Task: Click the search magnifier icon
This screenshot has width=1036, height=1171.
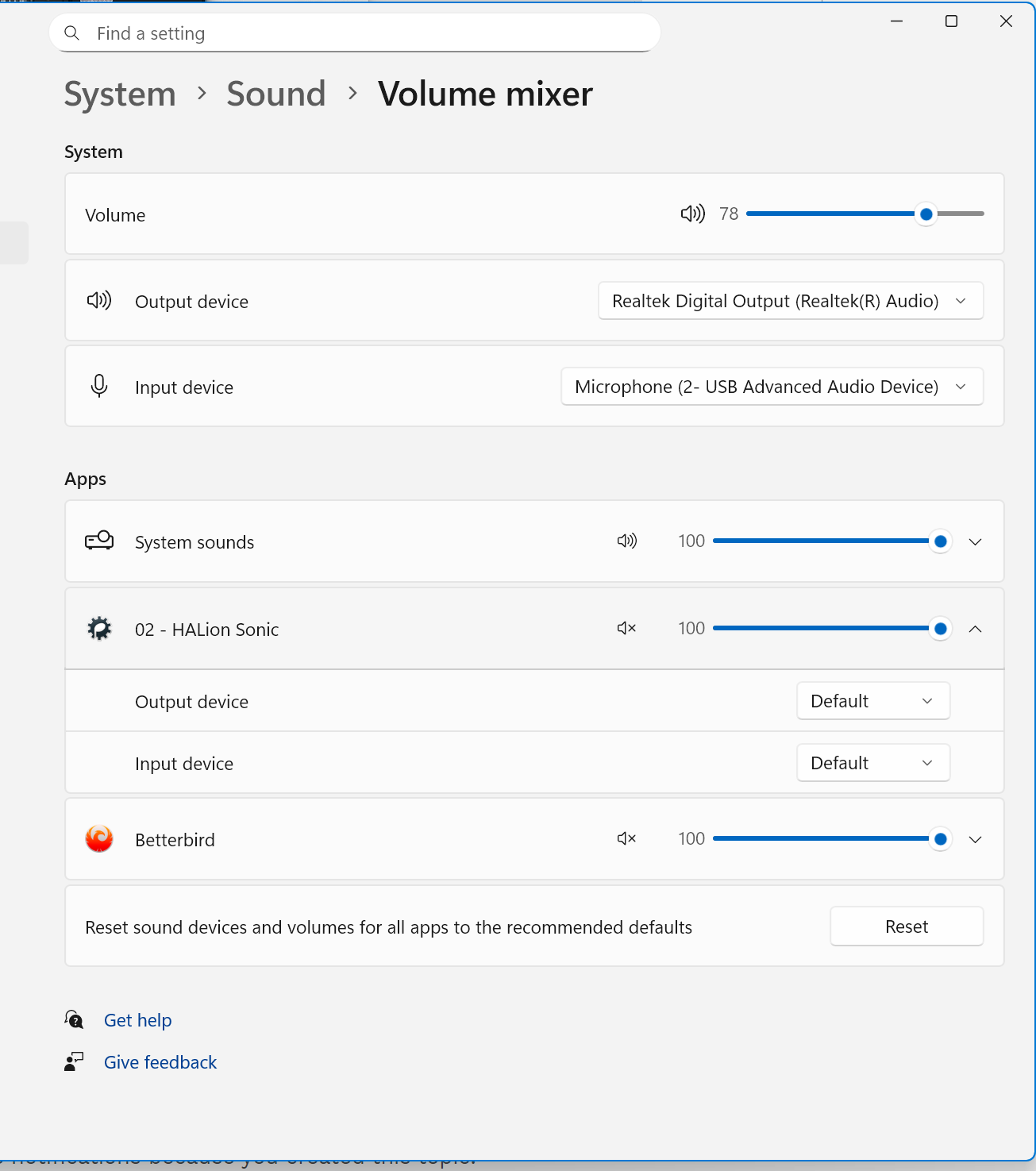Action: tap(72, 33)
